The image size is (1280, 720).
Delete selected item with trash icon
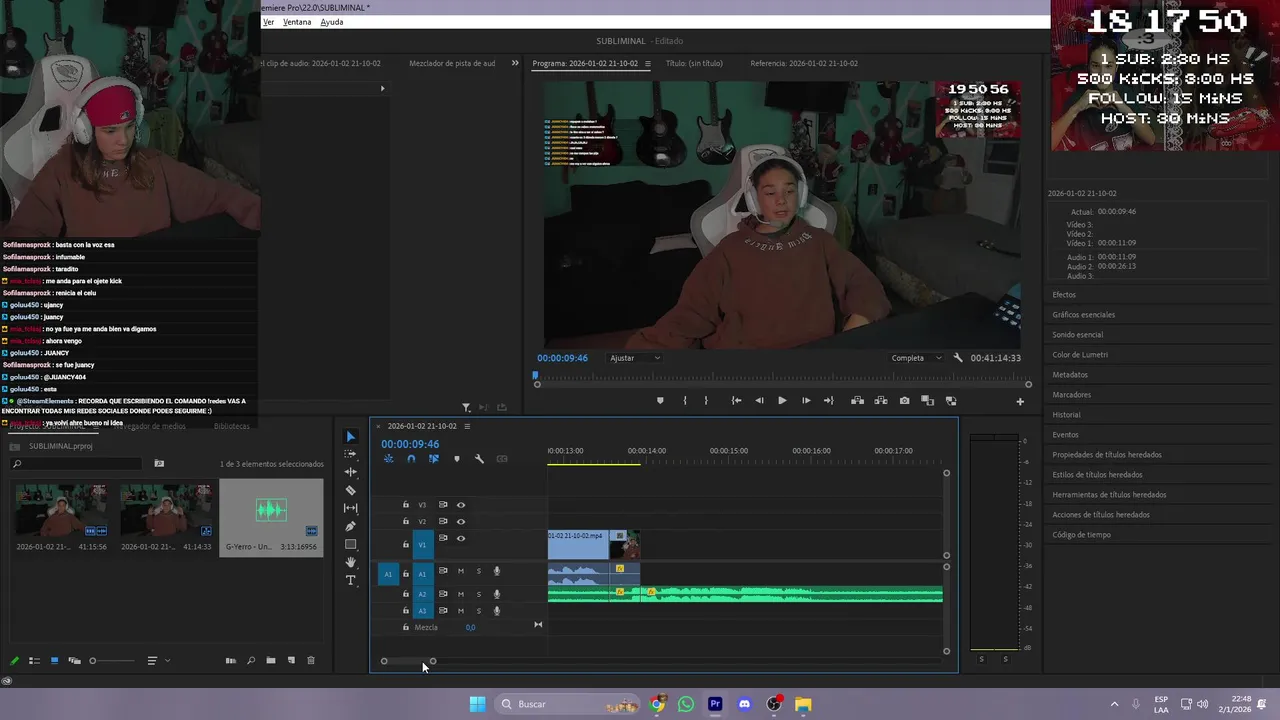point(311,661)
